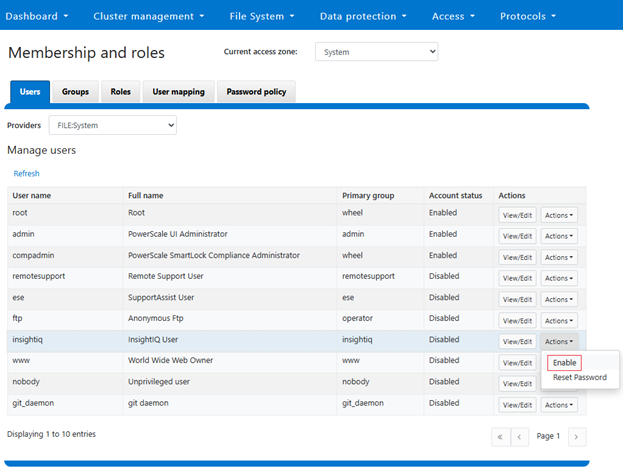623x468 pixels.
Task: Open the Current access zone dropdown
Action: (376, 52)
